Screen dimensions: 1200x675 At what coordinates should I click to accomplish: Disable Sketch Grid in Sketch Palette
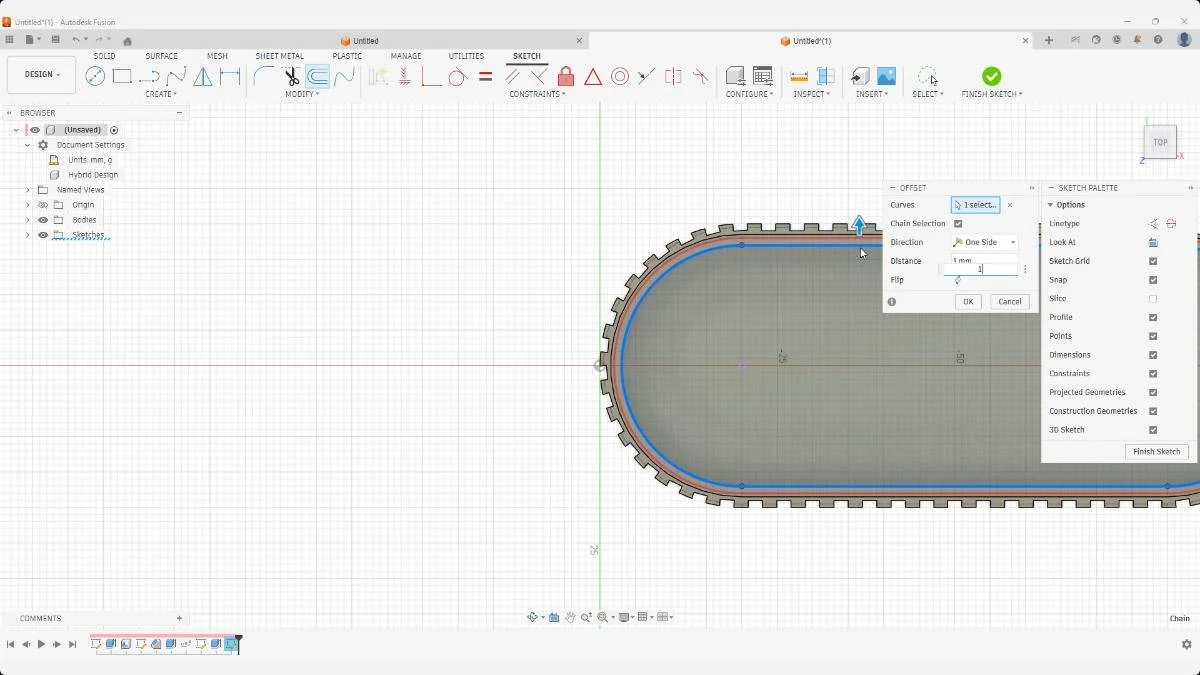pyautogui.click(x=1153, y=261)
